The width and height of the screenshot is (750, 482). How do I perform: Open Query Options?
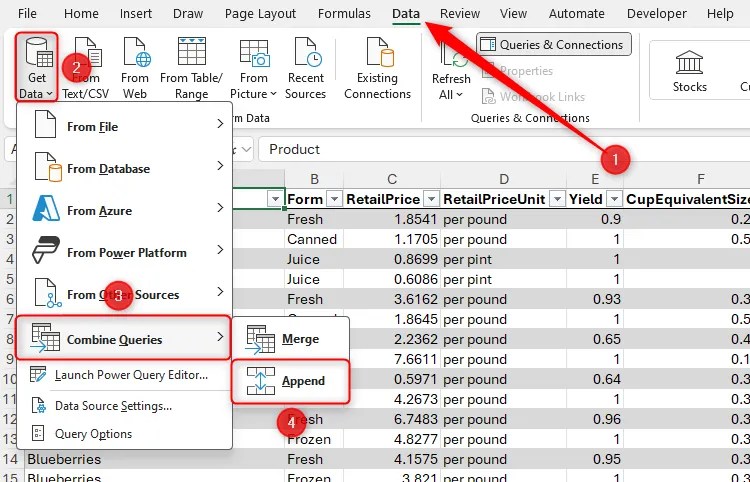[x=124, y=434]
